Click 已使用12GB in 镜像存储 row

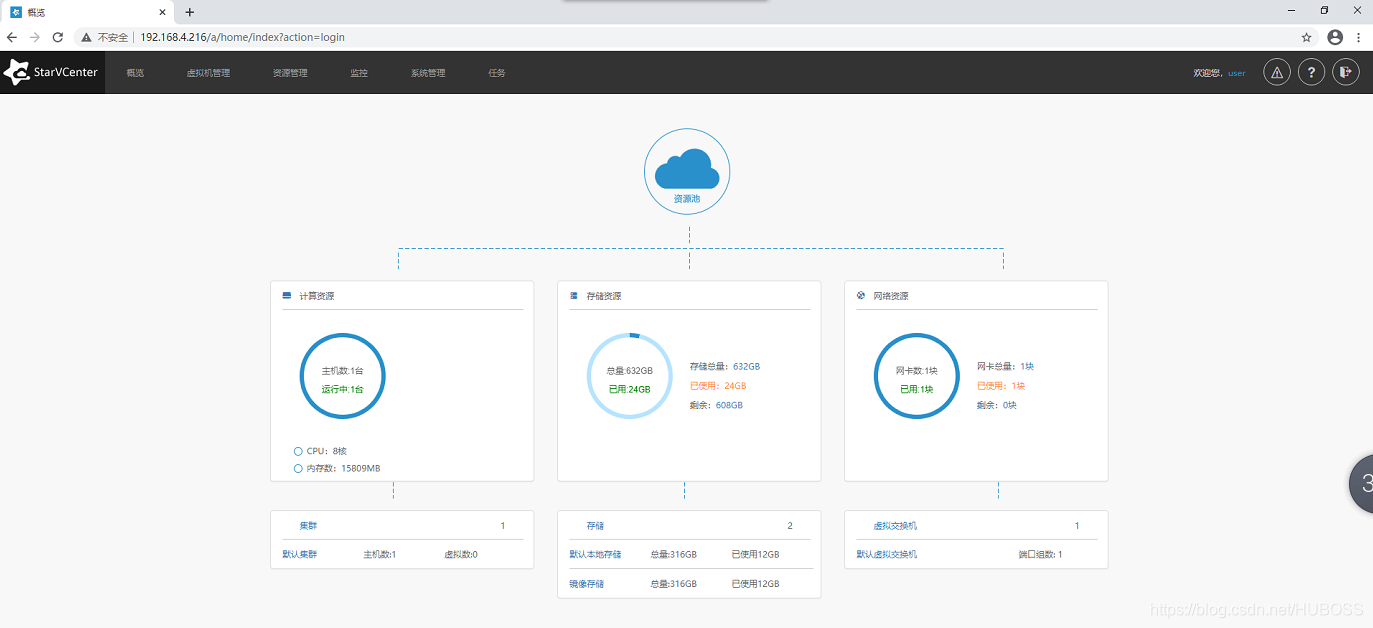point(755,583)
